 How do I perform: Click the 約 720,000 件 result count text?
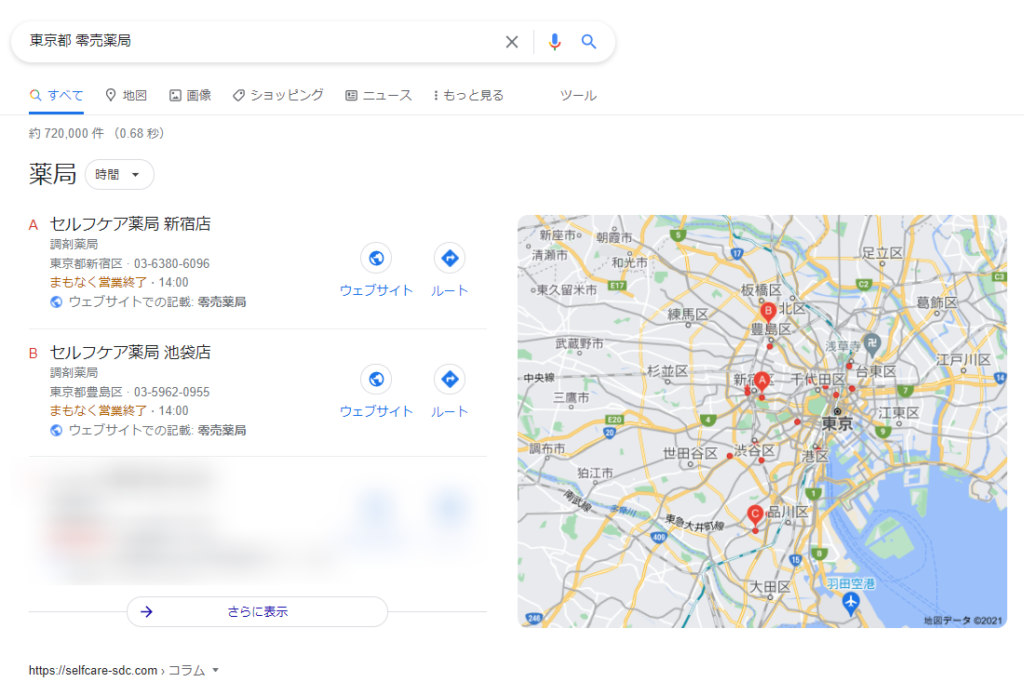(x=66, y=133)
